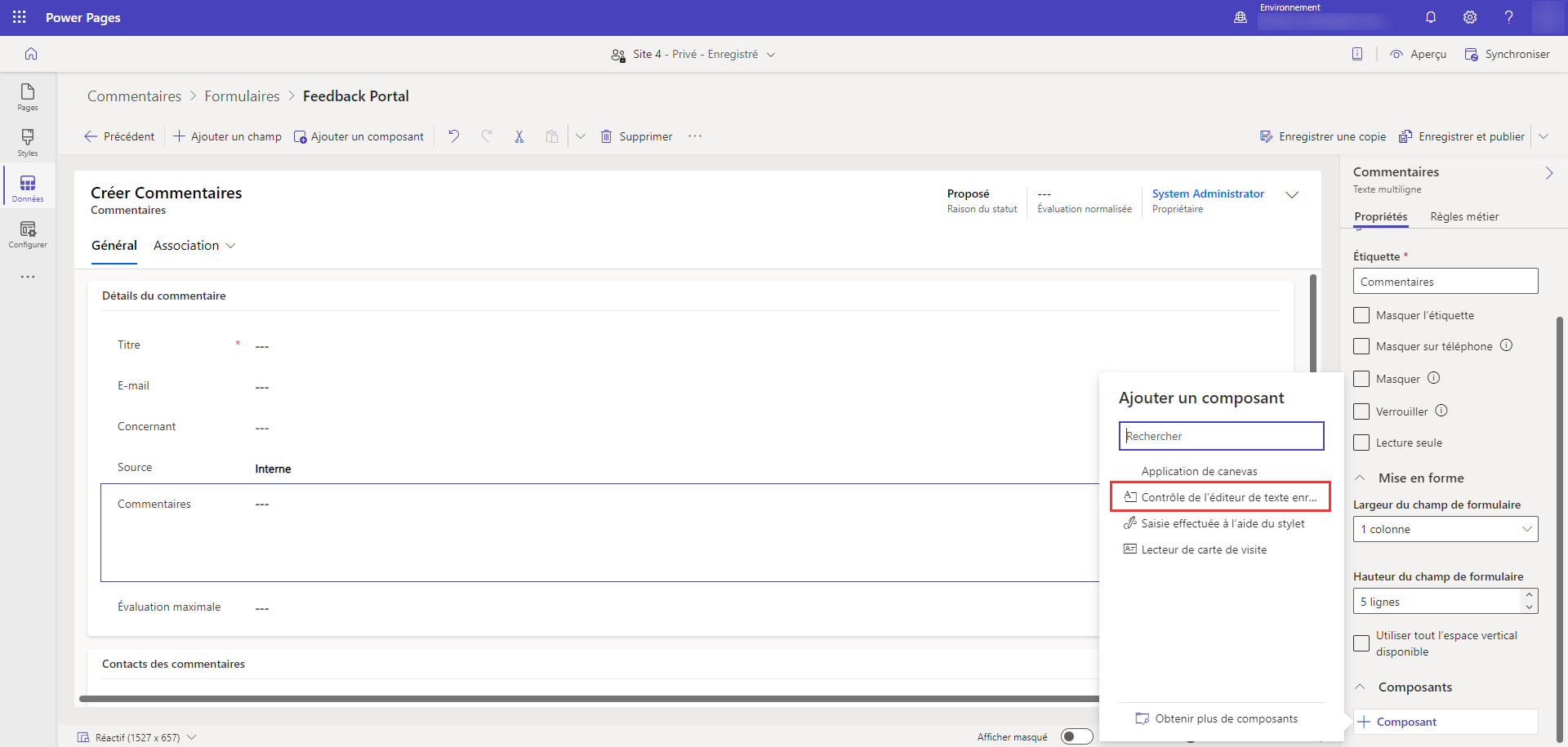Toggle the Afficher masqué switch
This screenshot has width=1568, height=747.
[x=1076, y=736]
